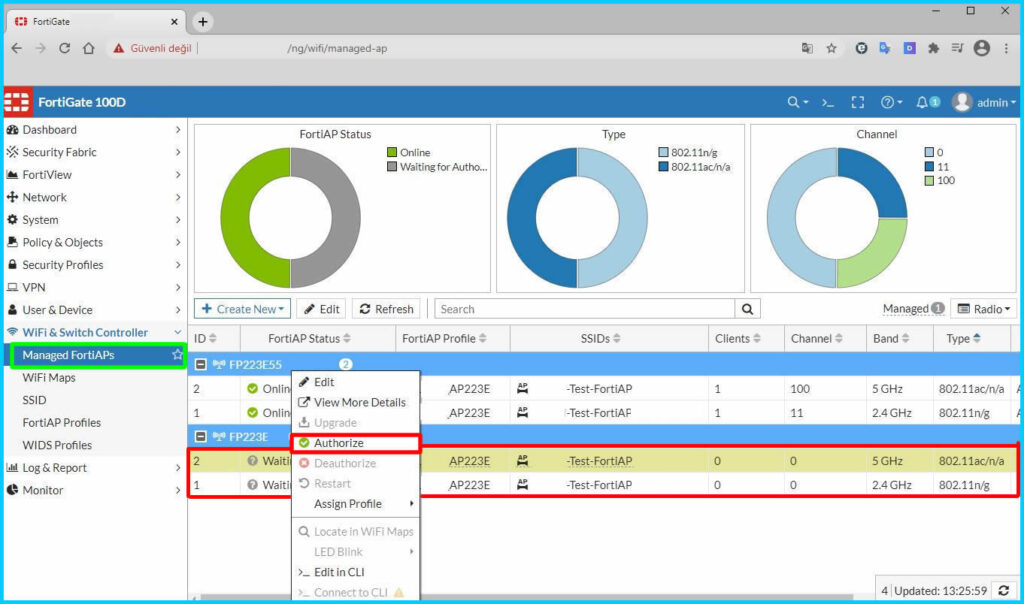Go to the SSID page
The height and width of the screenshot is (604, 1024).
pyautogui.click(x=34, y=400)
